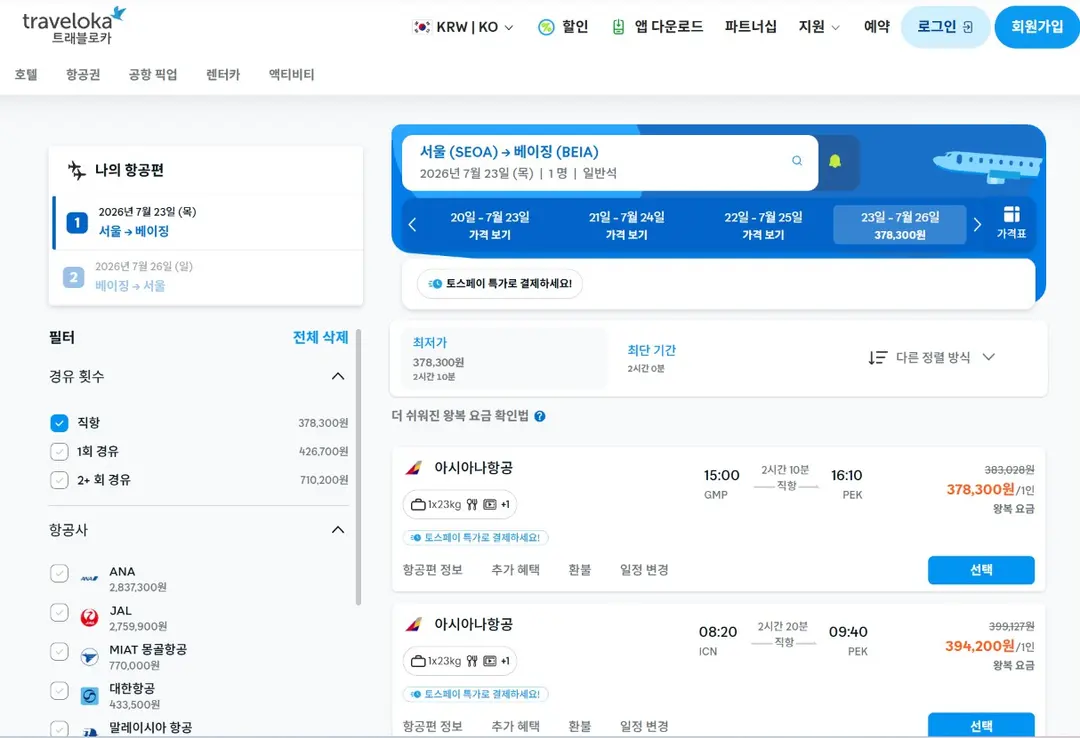Image resolution: width=1080 pixels, height=738 pixels.
Task: Open 추가 혜택 for the 15:00 flight
Action: point(515,570)
